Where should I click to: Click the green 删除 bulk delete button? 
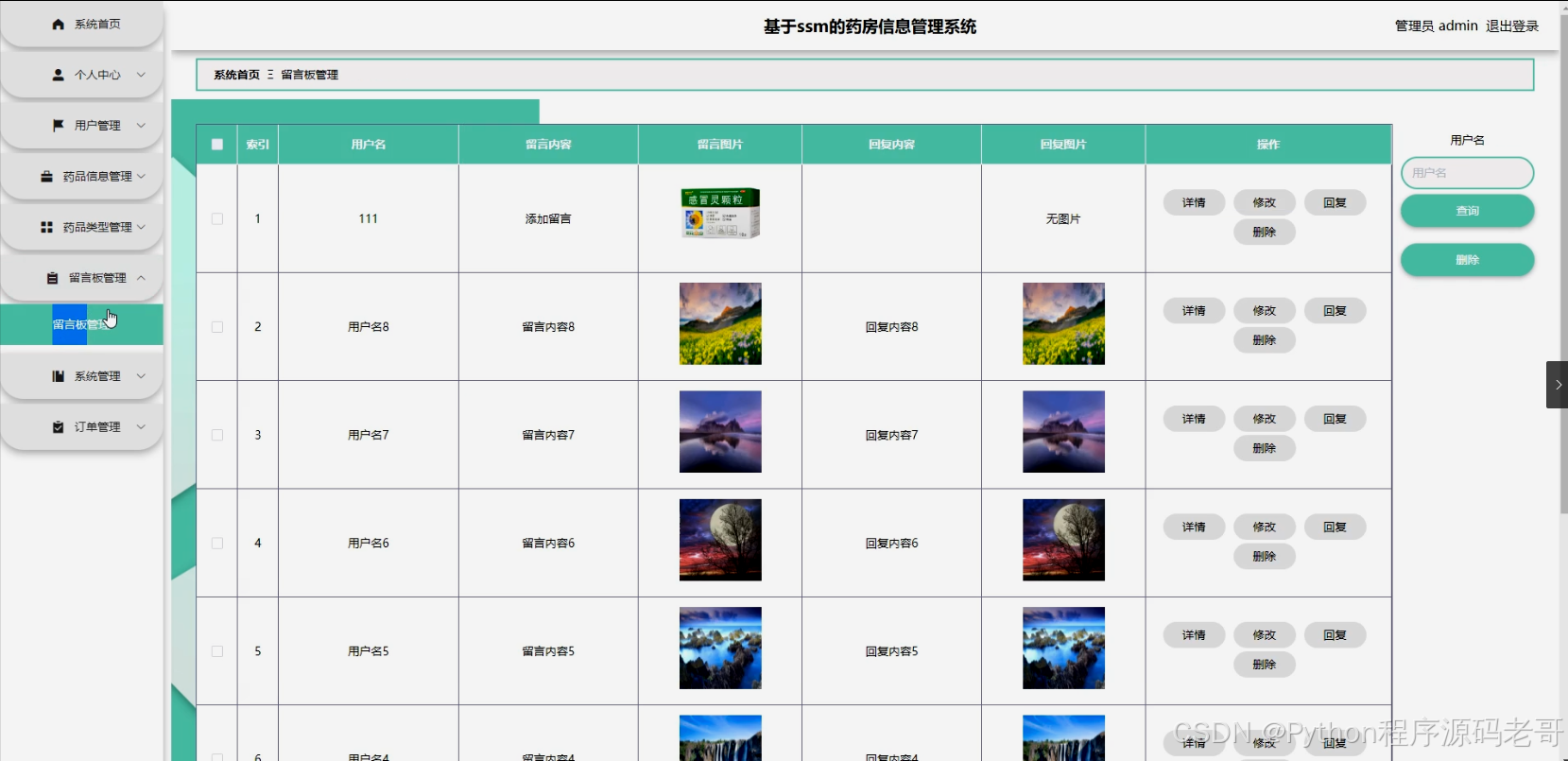[1467, 260]
